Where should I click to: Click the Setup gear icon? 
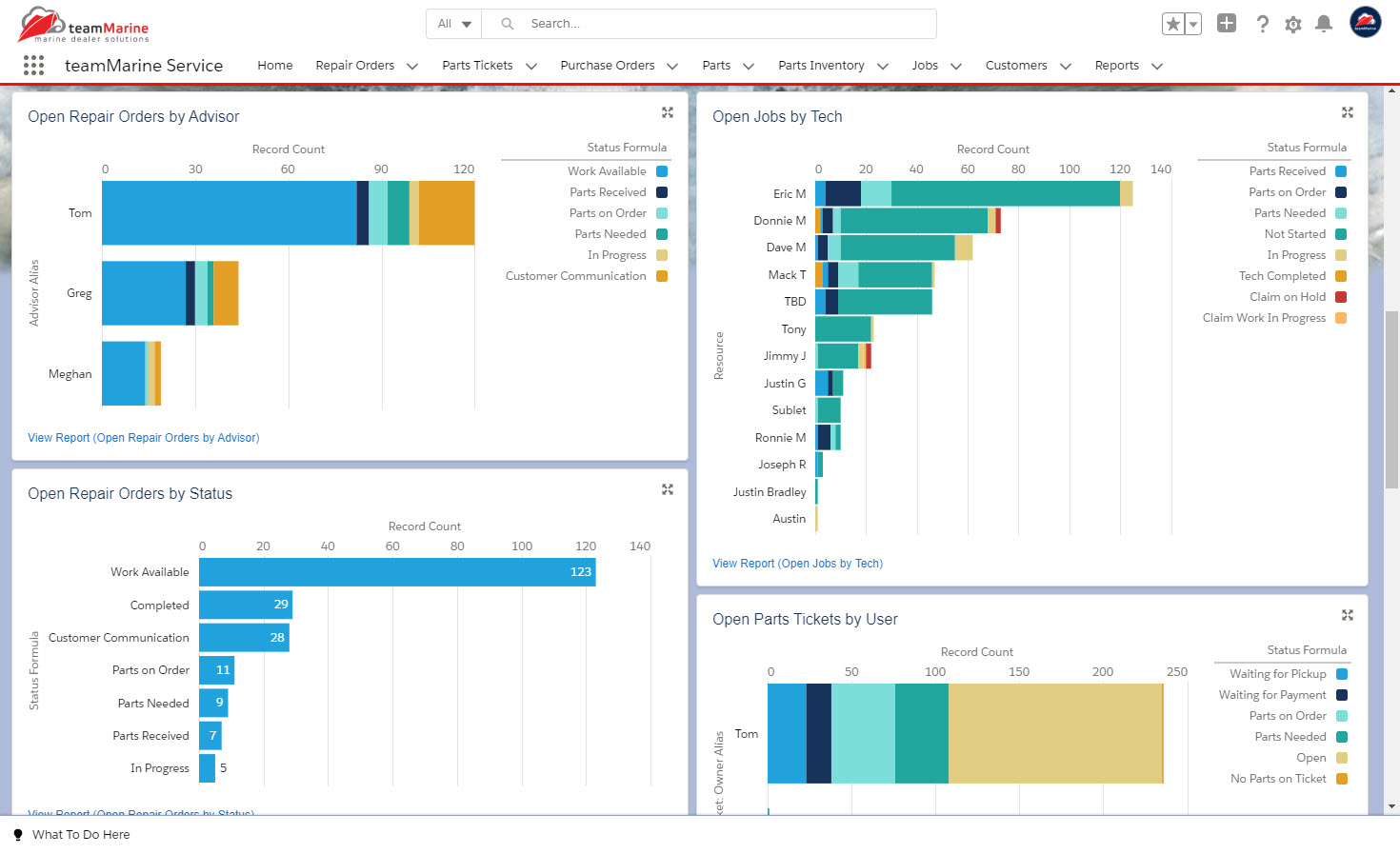click(x=1293, y=24)
